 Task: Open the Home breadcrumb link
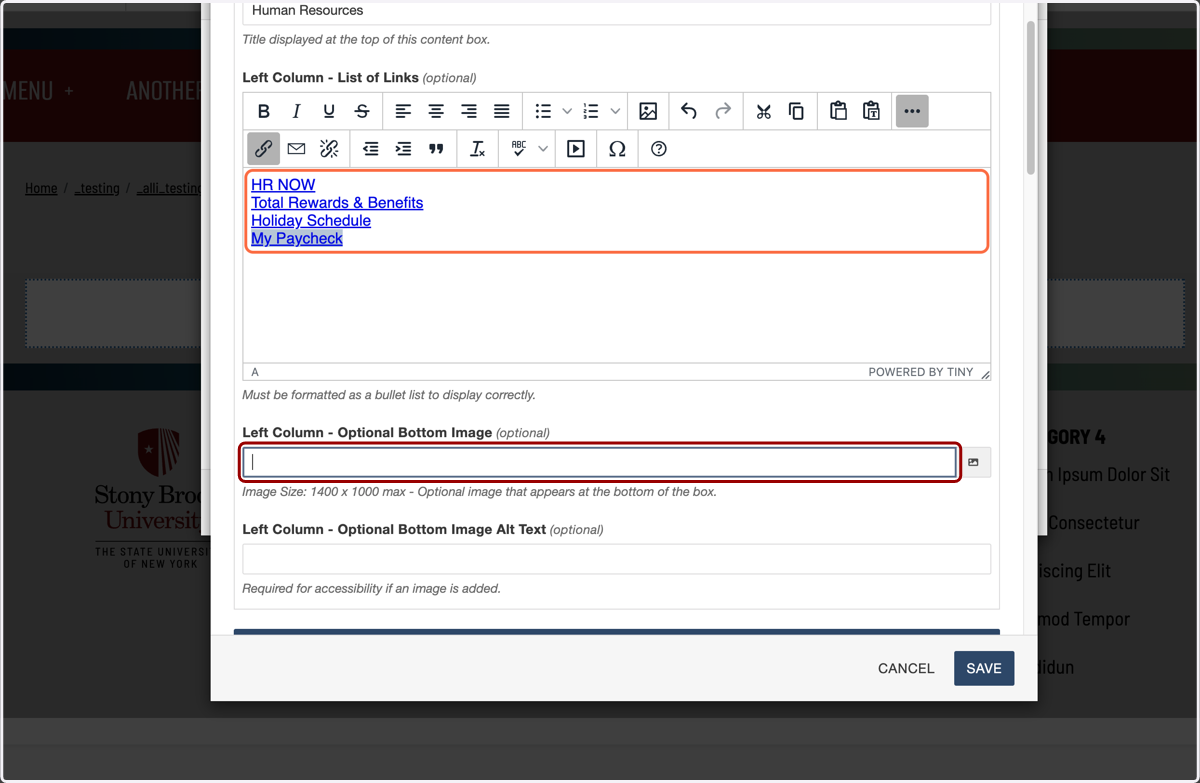(x=41, y=188)
